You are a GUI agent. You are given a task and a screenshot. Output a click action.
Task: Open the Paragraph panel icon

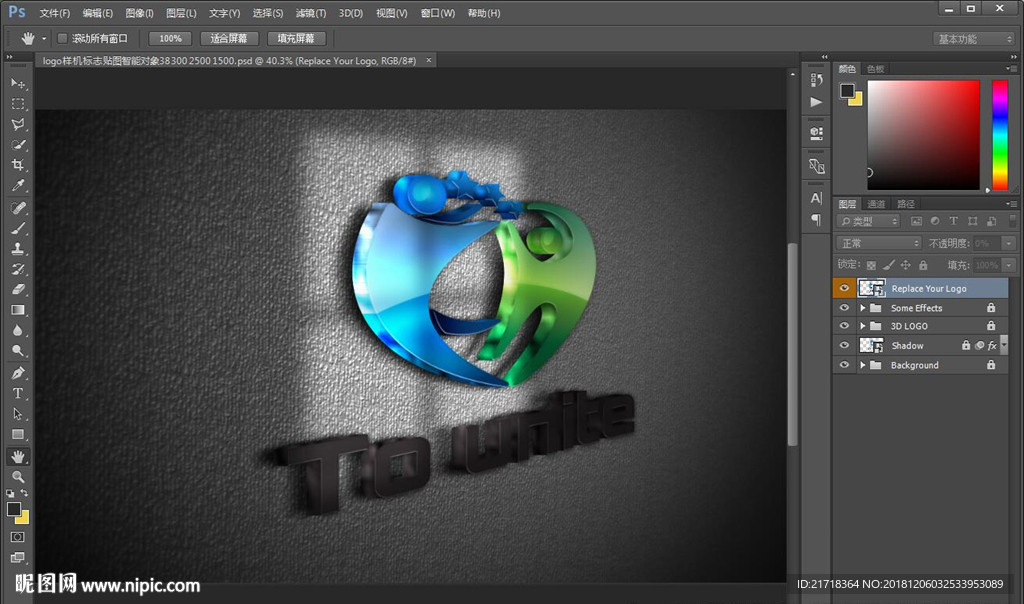(816, 219)
